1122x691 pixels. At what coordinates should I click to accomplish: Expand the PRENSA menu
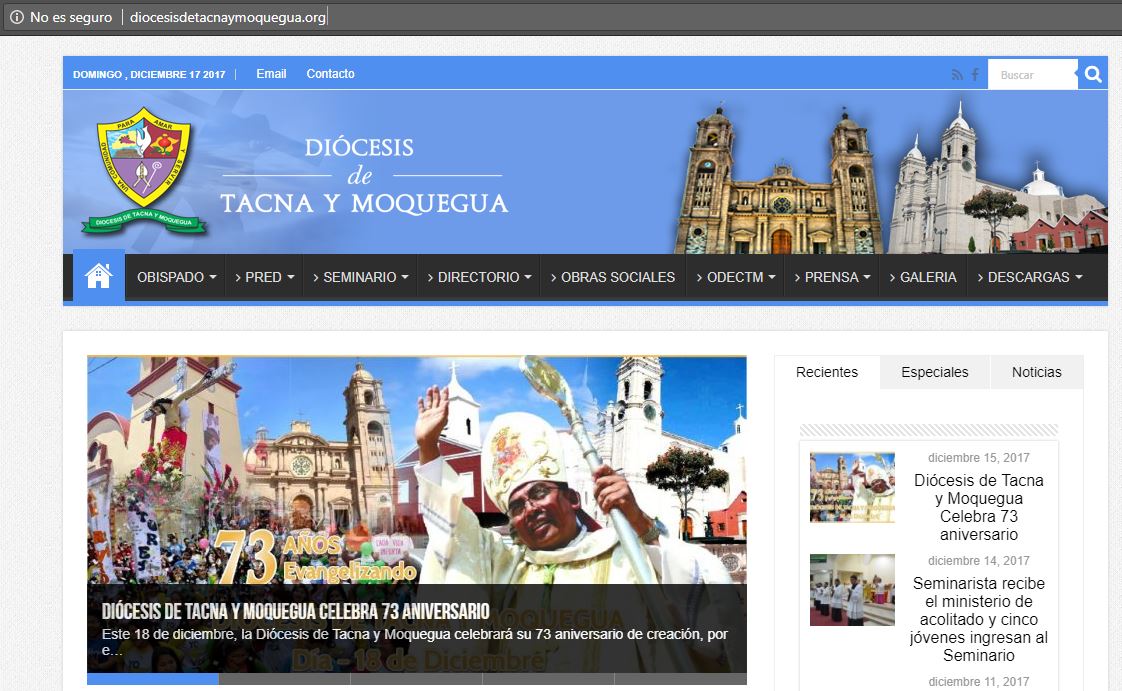[x=832, y=277]
